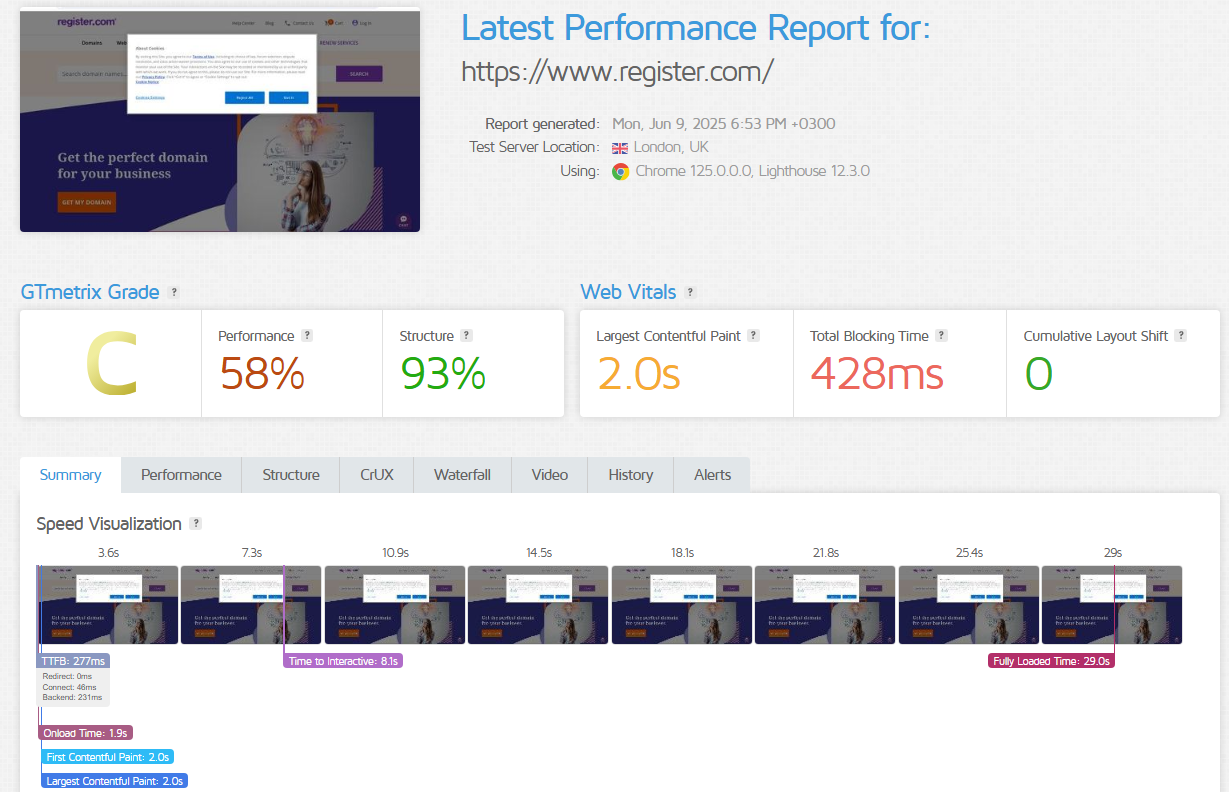
Task: Switch to the Waterfall tab
Action: 462,475
